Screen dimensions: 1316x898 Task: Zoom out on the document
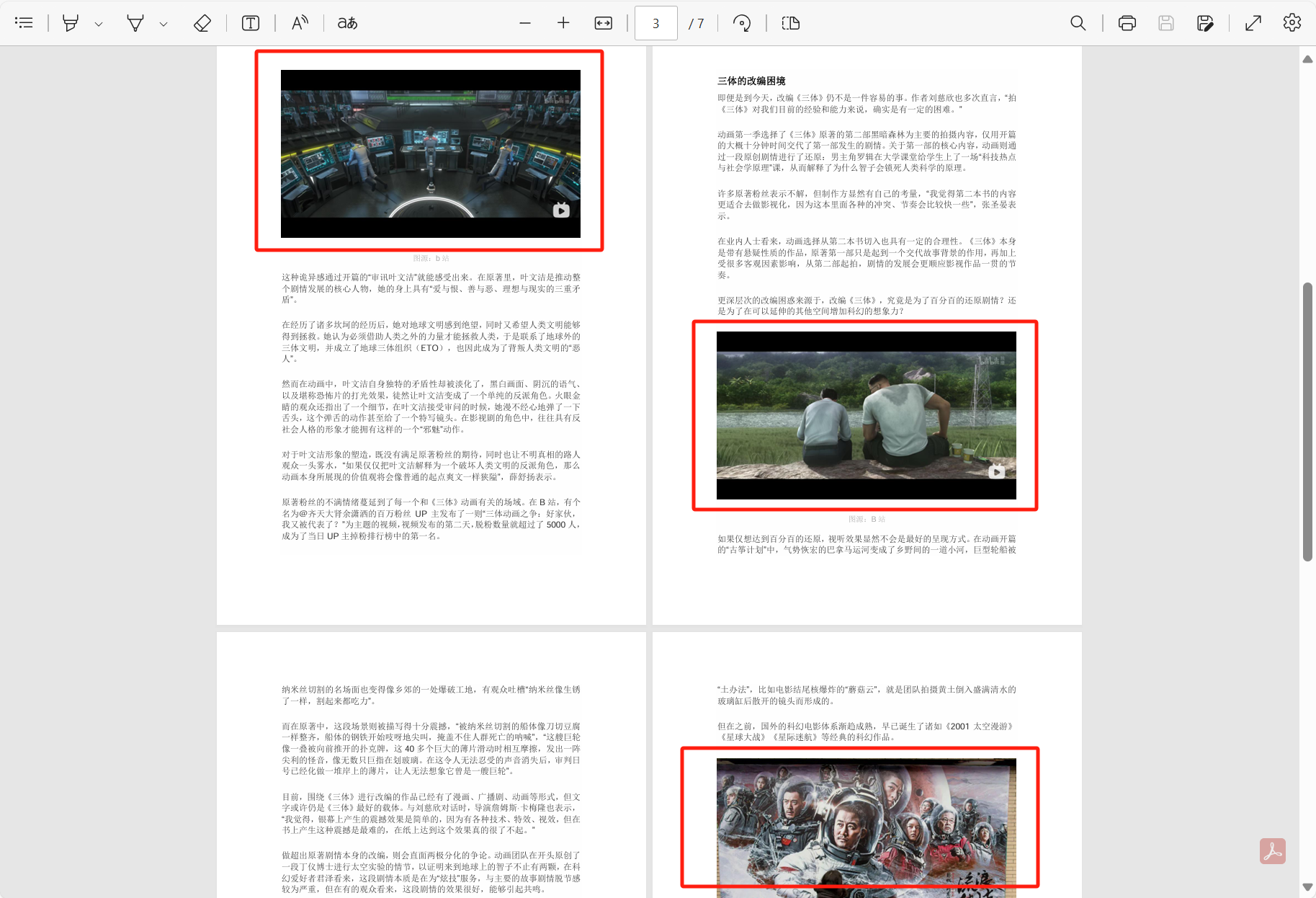click(x=524, y=22)
